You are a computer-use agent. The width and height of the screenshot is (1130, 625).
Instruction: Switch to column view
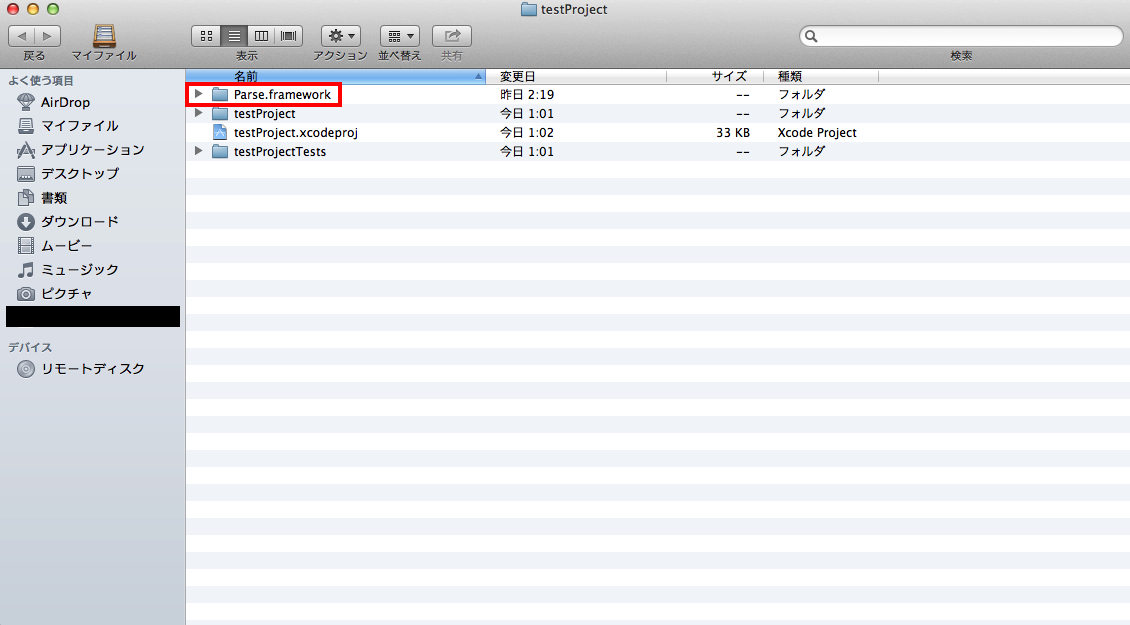click(262, 36)
